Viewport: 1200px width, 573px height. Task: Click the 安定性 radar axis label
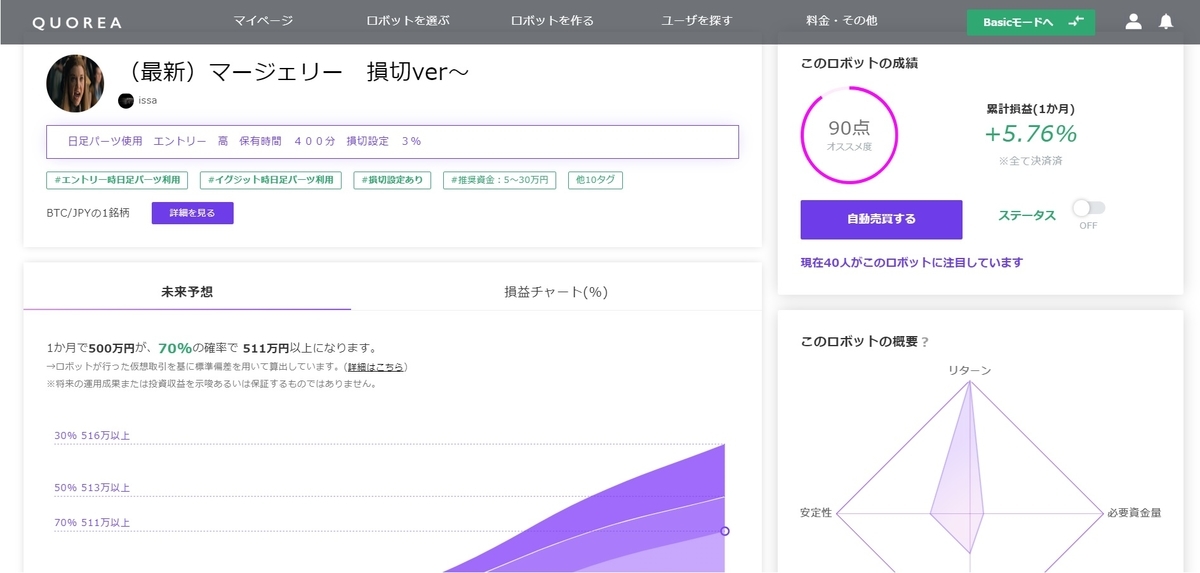pyautogui.click(x=816, y=513)
